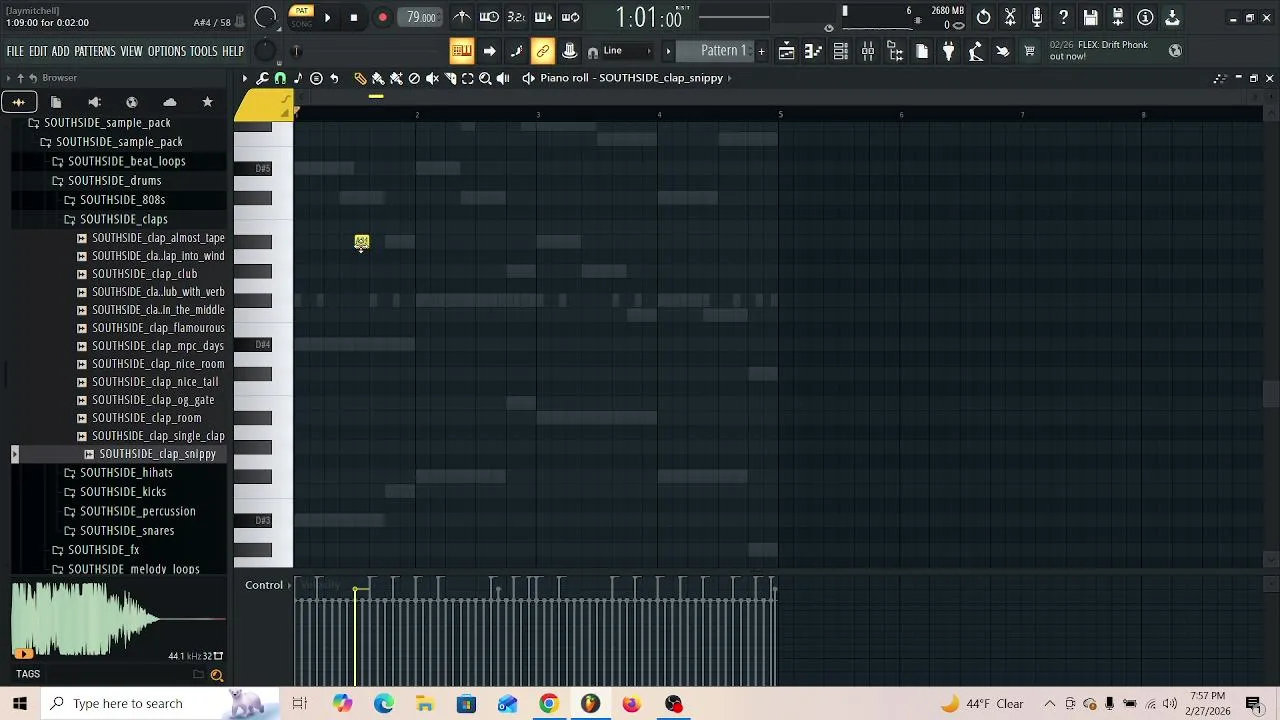Click the undo history icon in top bar
The image size is (1280, 720).
click(x=984, y=17)
